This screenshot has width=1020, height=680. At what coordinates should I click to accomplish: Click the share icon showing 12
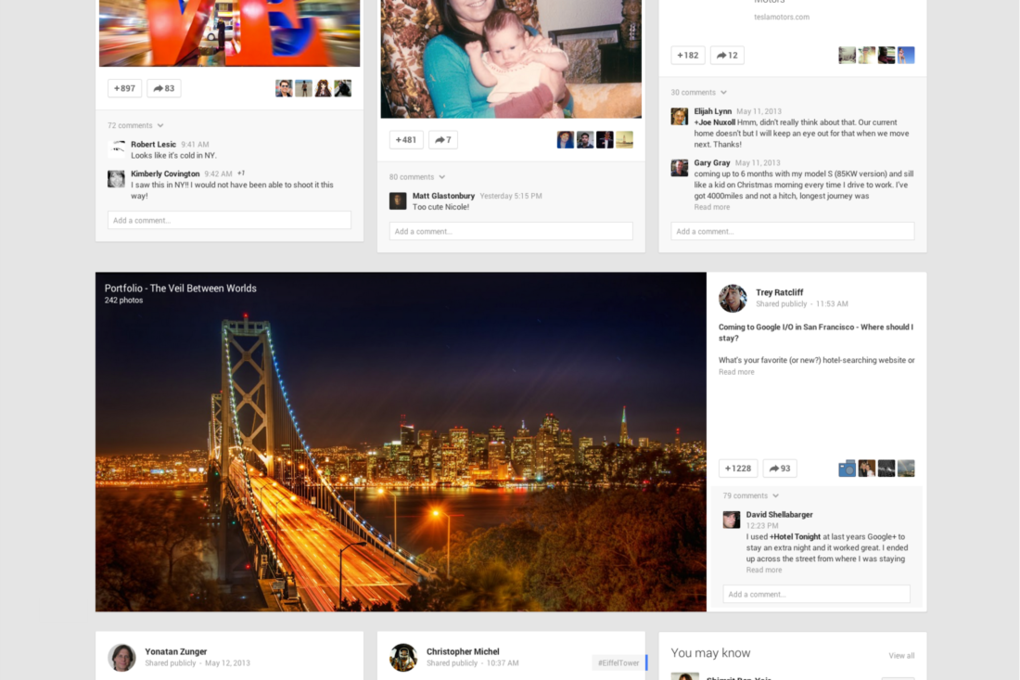[727, 55]
